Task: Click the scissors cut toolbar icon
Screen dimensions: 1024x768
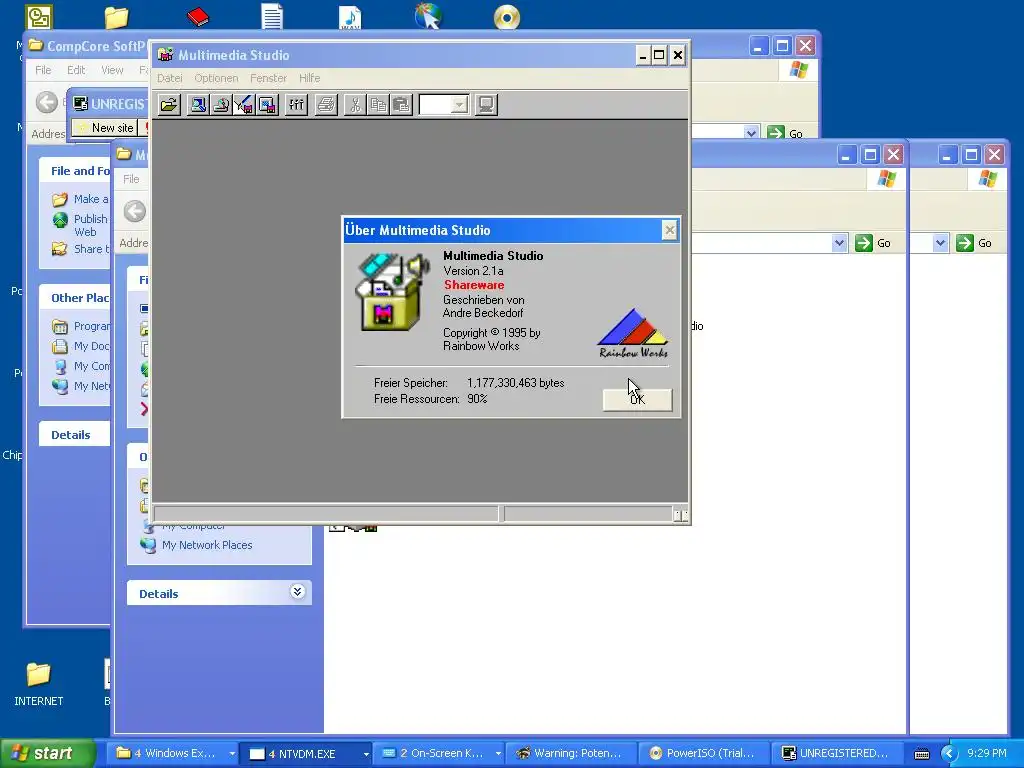Action: click(355, 104)
